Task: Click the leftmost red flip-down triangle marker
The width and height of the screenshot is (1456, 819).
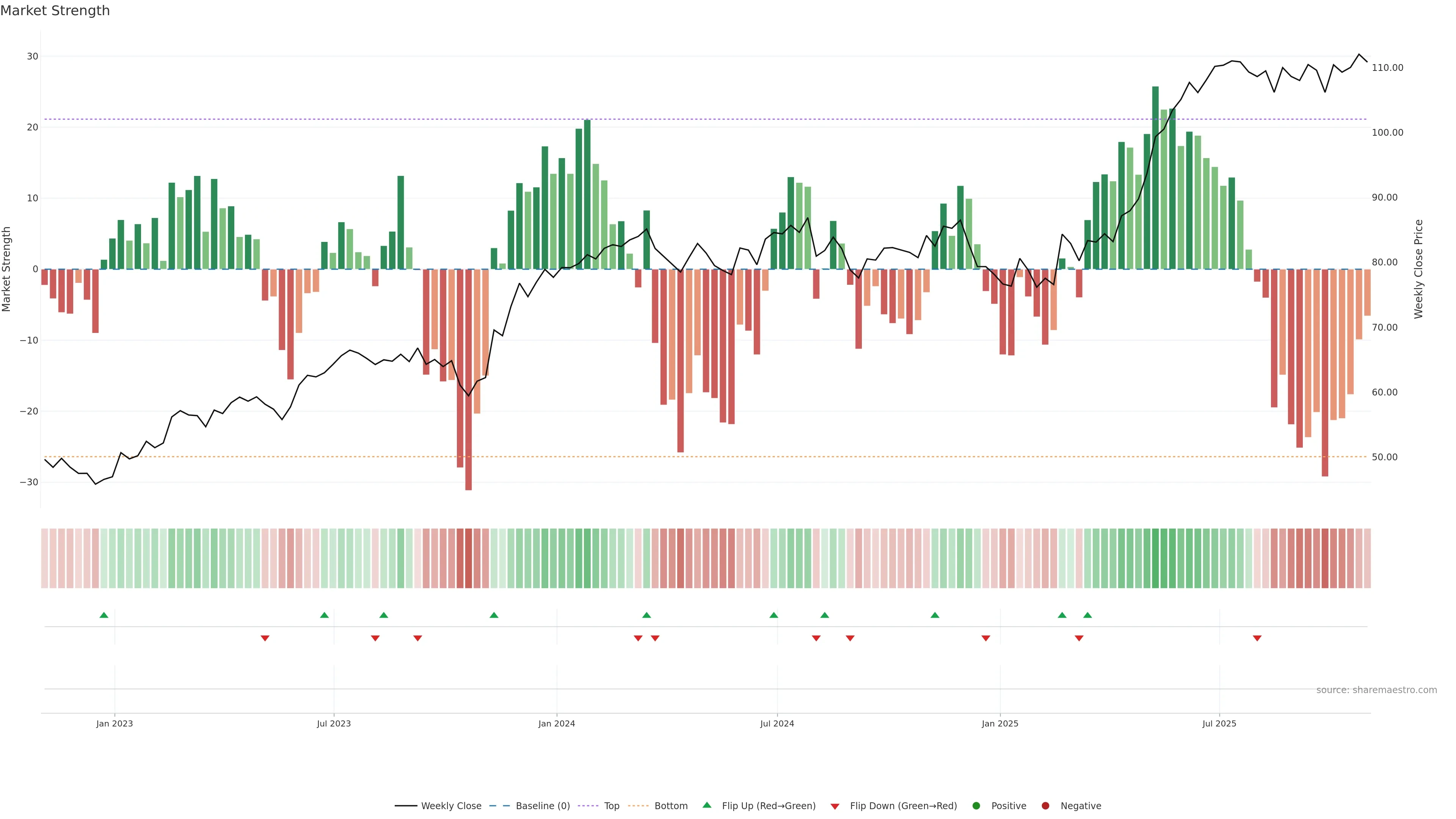Action: [265, 638]
